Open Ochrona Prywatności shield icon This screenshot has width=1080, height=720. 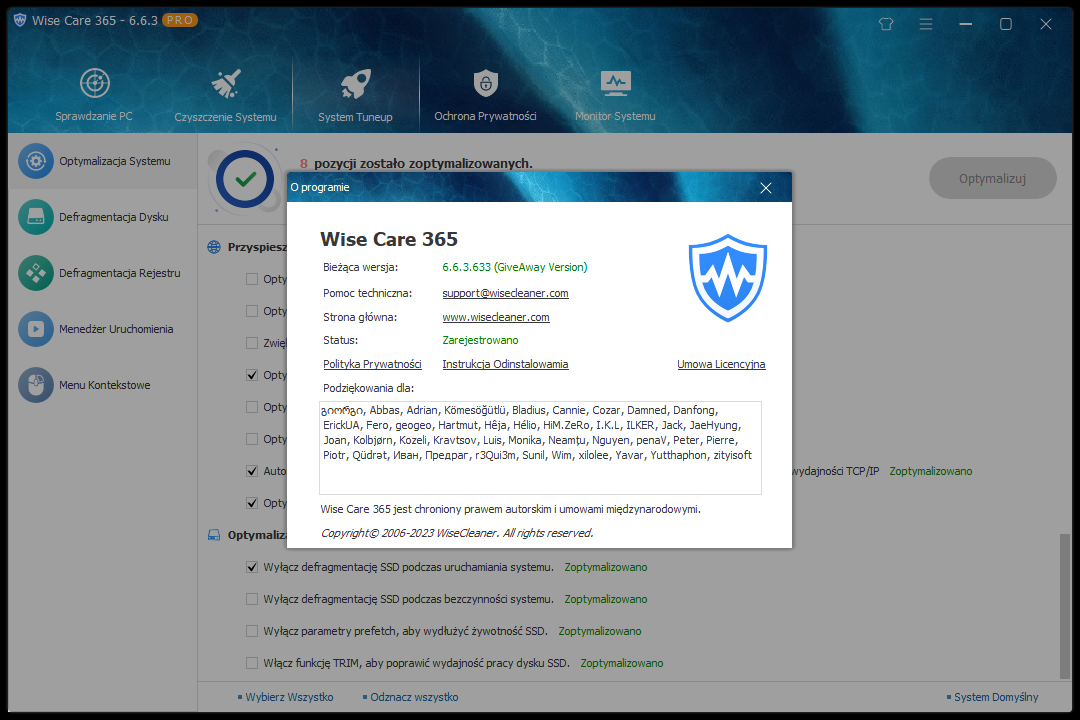coord(486,83)
